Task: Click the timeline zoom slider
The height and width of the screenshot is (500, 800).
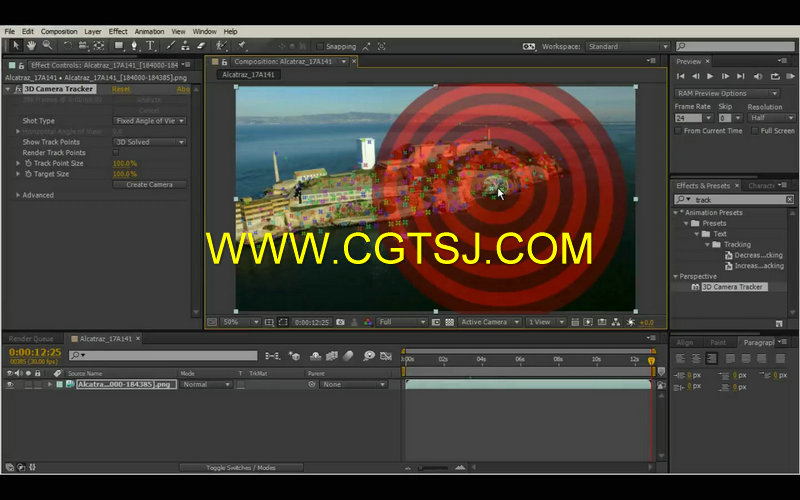Action: (x=434, y=467)
